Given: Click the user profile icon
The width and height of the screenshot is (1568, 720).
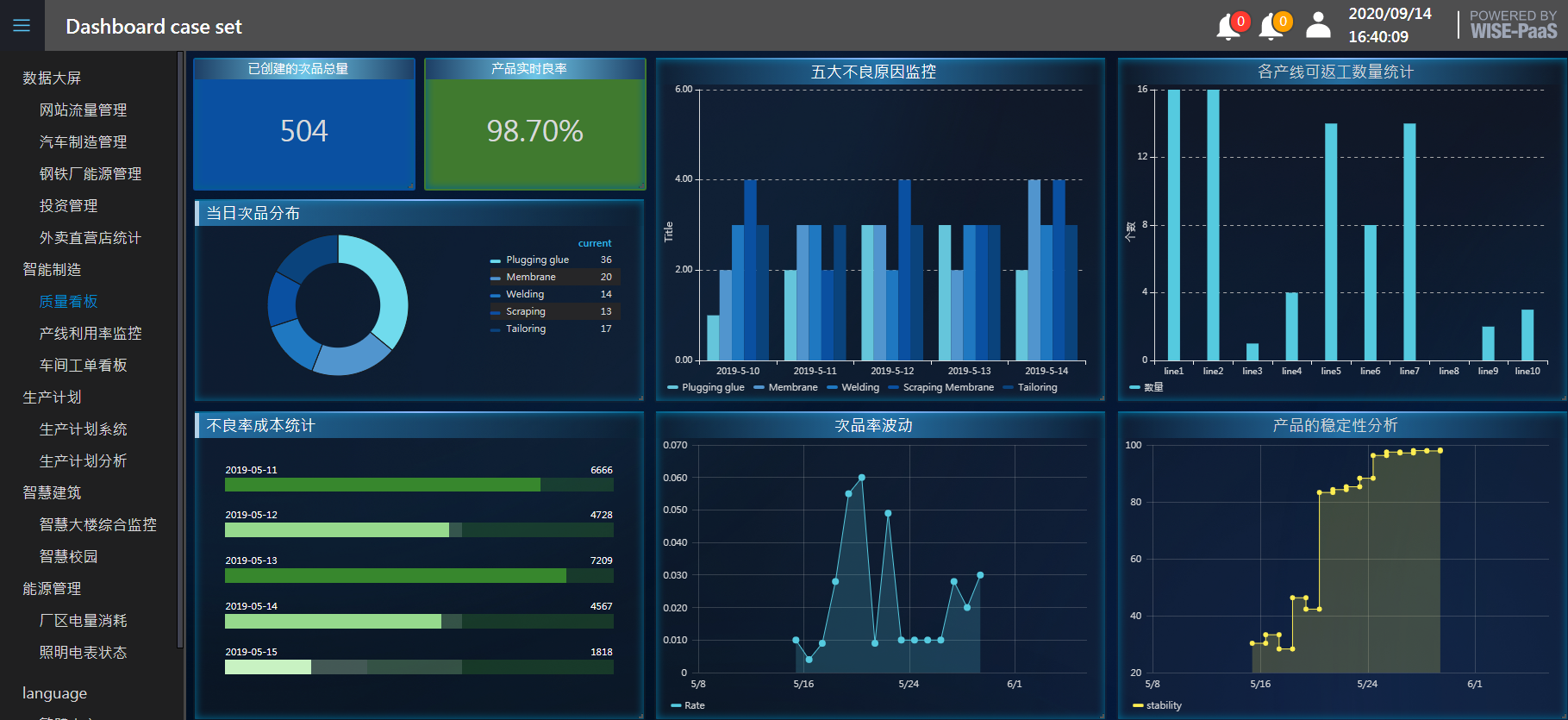Looking at the screenshot, I should click(1318, 25).
